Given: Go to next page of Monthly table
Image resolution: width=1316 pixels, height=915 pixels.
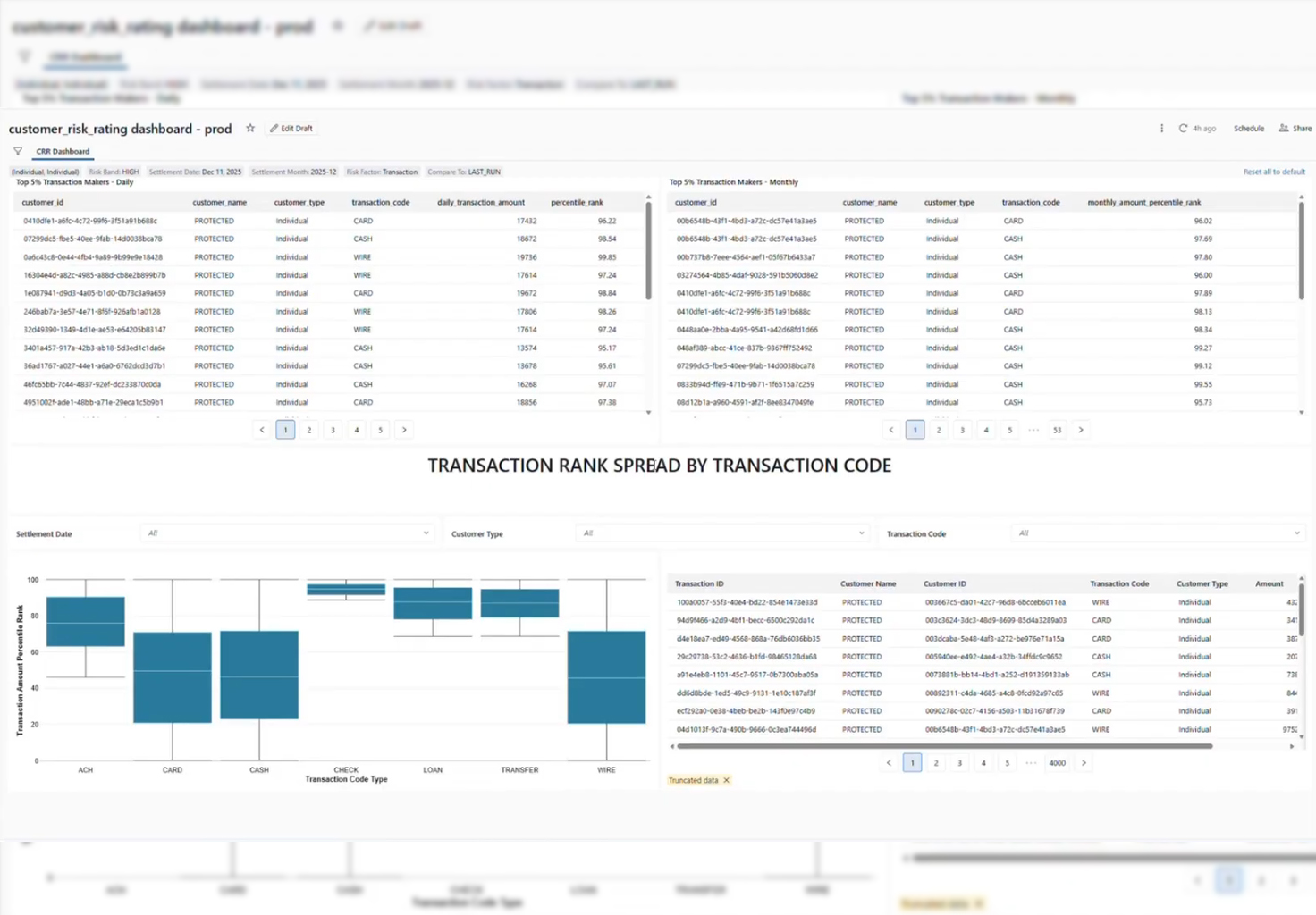Looking at the screenshot, I should [1081, 430].
